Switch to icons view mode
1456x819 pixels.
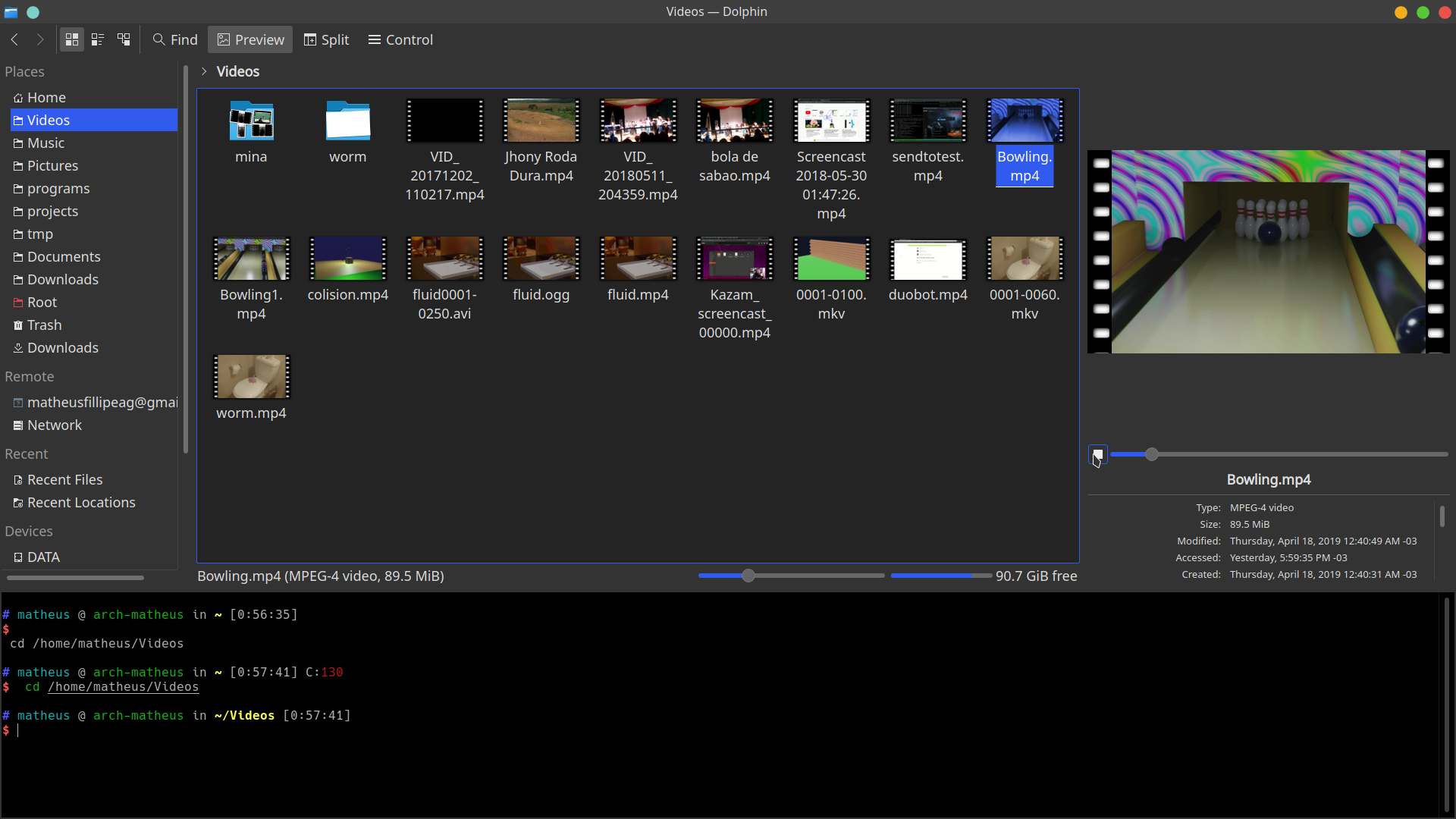tap(72, 39)
